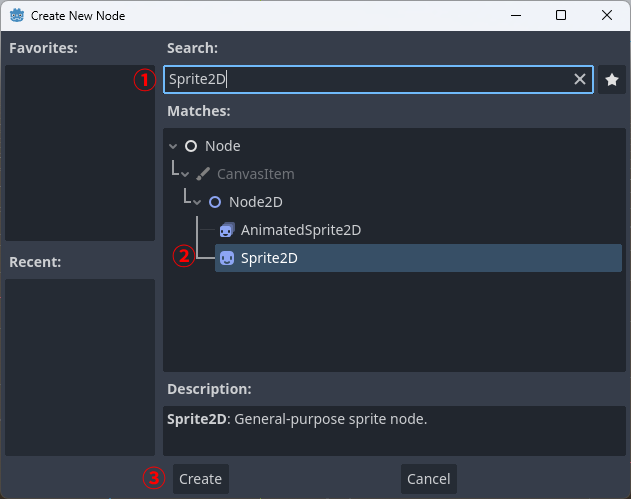Click the CanvasItem paintbrush icon
Viewport: 631px width, 499px height.
(203, 174)
